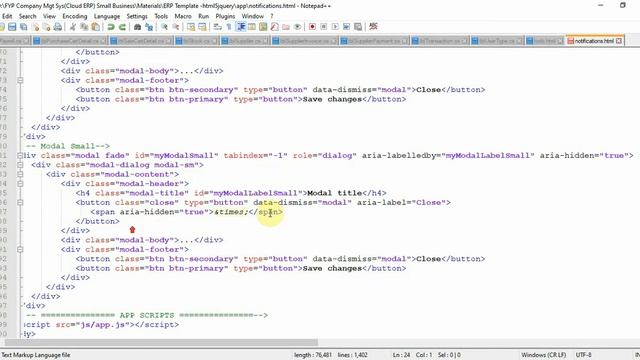Collapse the close button fold marker
This screenshot has width=640, height=360.
[20, 202]
